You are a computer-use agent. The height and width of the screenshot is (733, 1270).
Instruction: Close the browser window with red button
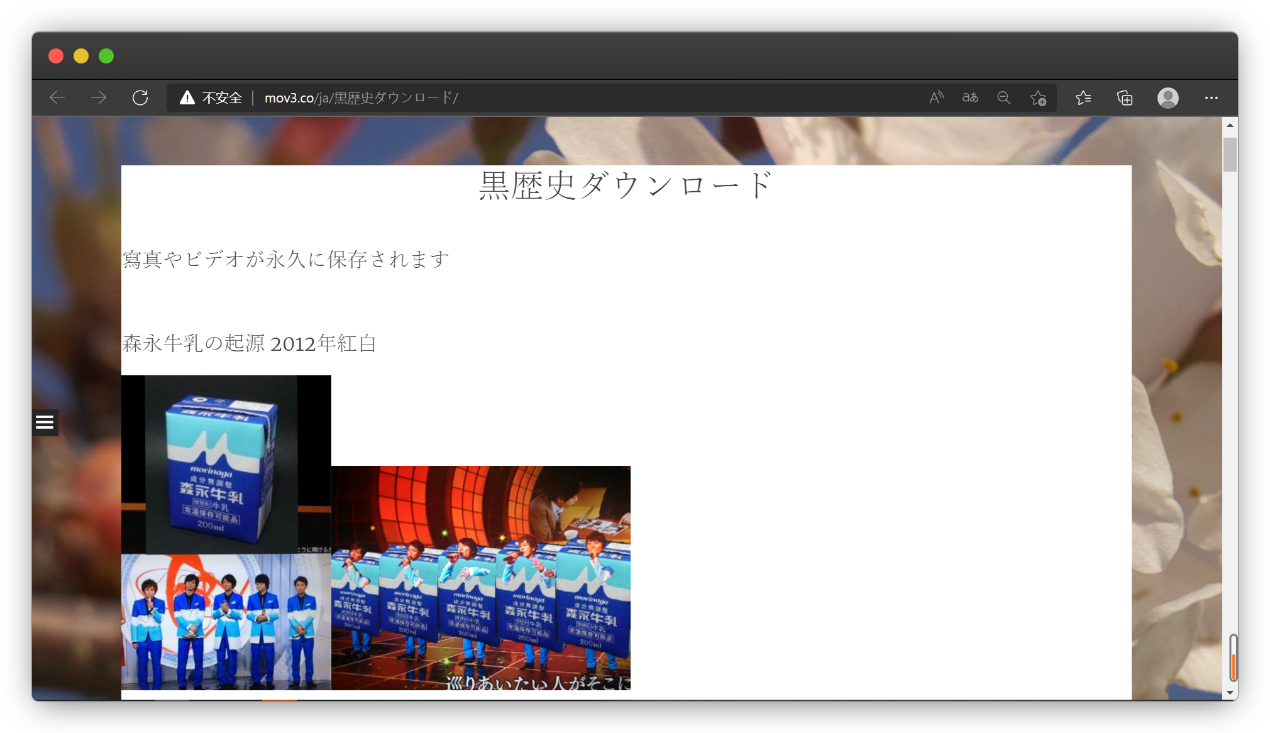56,56
